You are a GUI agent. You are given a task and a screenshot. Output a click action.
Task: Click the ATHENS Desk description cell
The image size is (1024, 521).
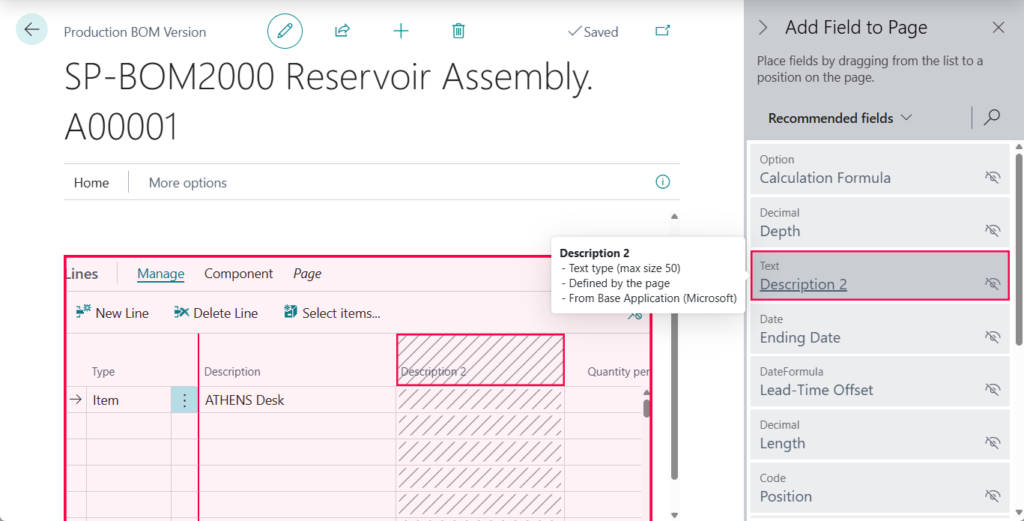(296, 400)
